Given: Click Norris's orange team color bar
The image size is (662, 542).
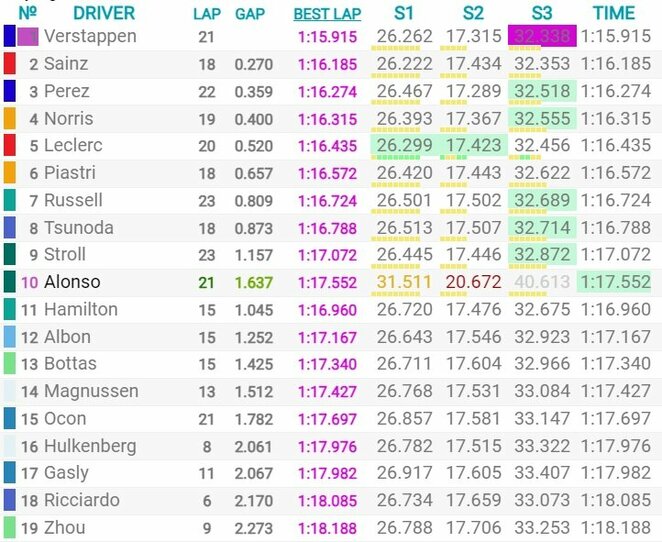Looking at the screenshot, I should click(x=9, y=118).
